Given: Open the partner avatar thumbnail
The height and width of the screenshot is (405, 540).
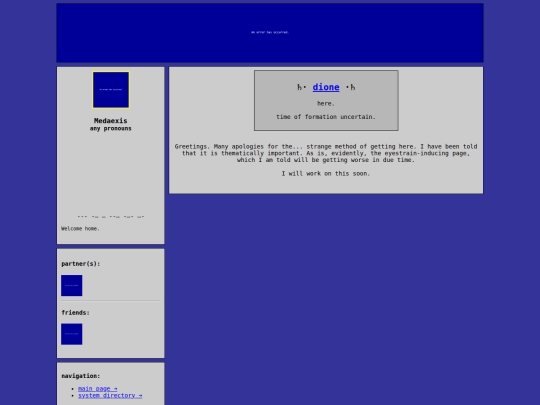Looking at the screenshot, I should click(72, 285).
